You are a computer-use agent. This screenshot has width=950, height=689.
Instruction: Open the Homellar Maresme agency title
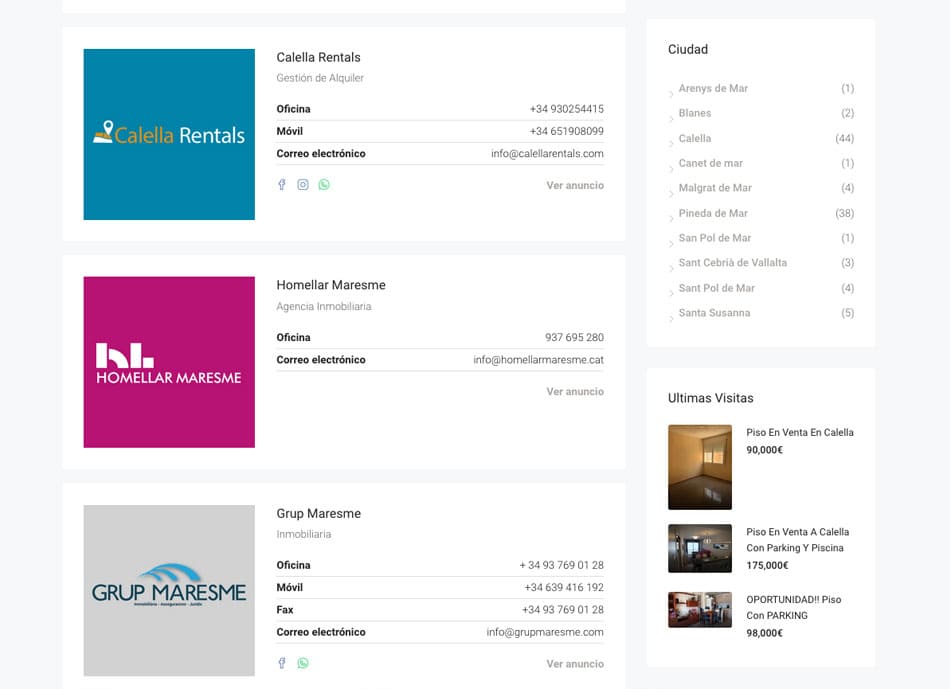coord(331,285)
